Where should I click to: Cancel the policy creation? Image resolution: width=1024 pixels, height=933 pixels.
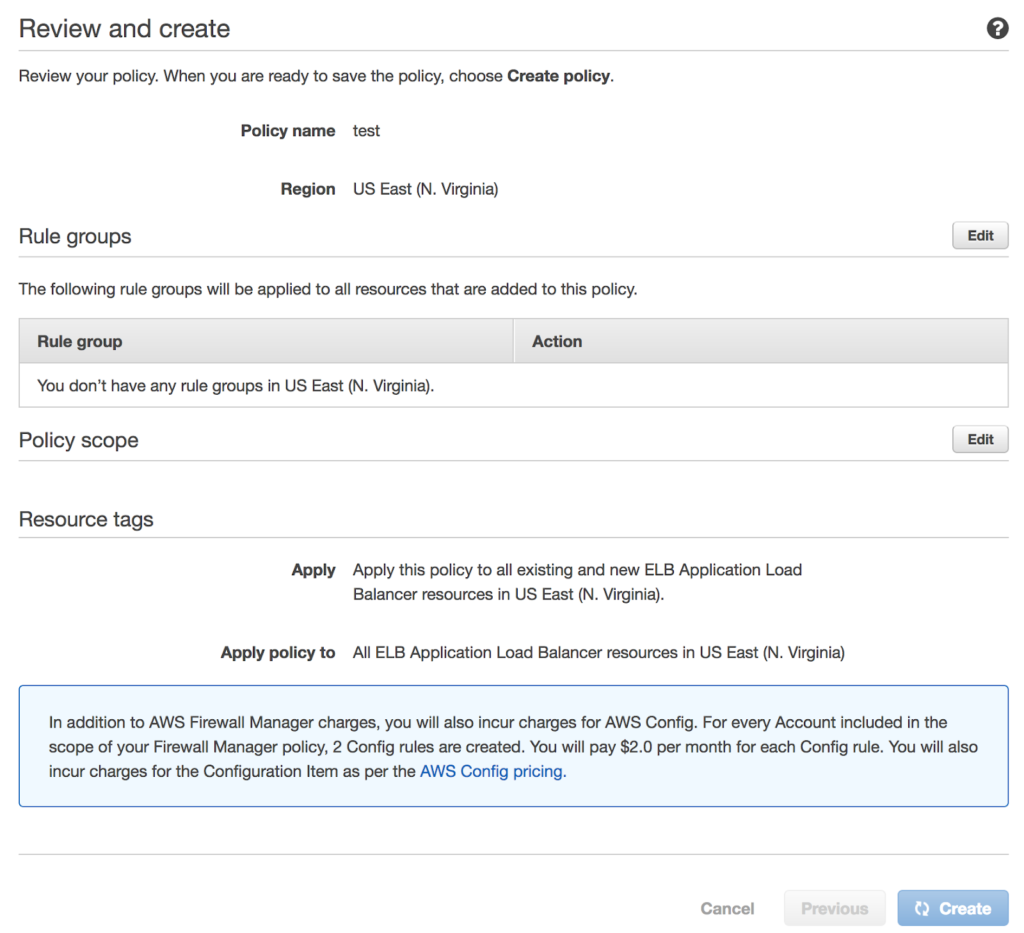(727, 909)
